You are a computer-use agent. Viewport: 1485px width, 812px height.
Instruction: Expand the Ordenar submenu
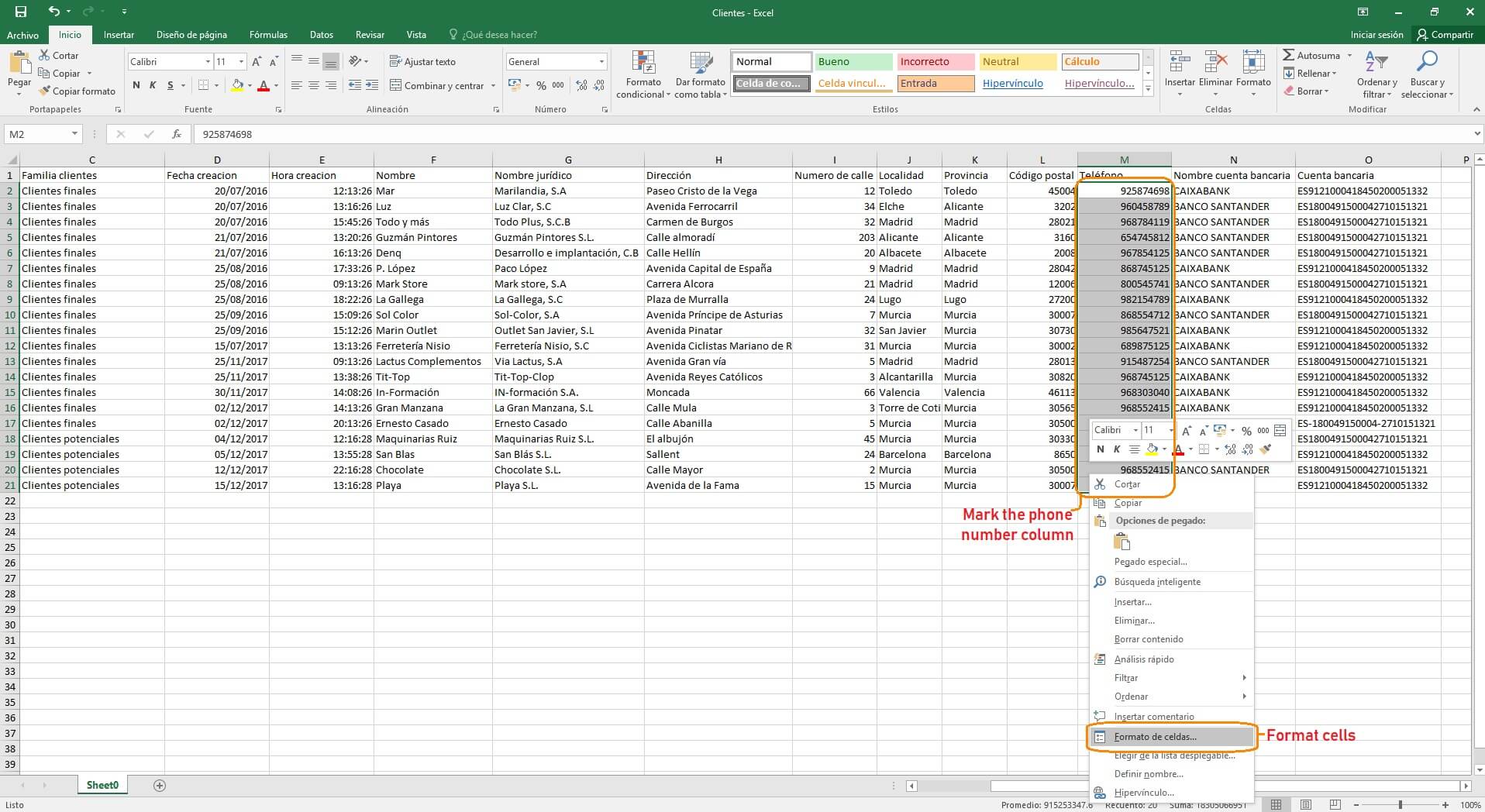[1244, 697]
